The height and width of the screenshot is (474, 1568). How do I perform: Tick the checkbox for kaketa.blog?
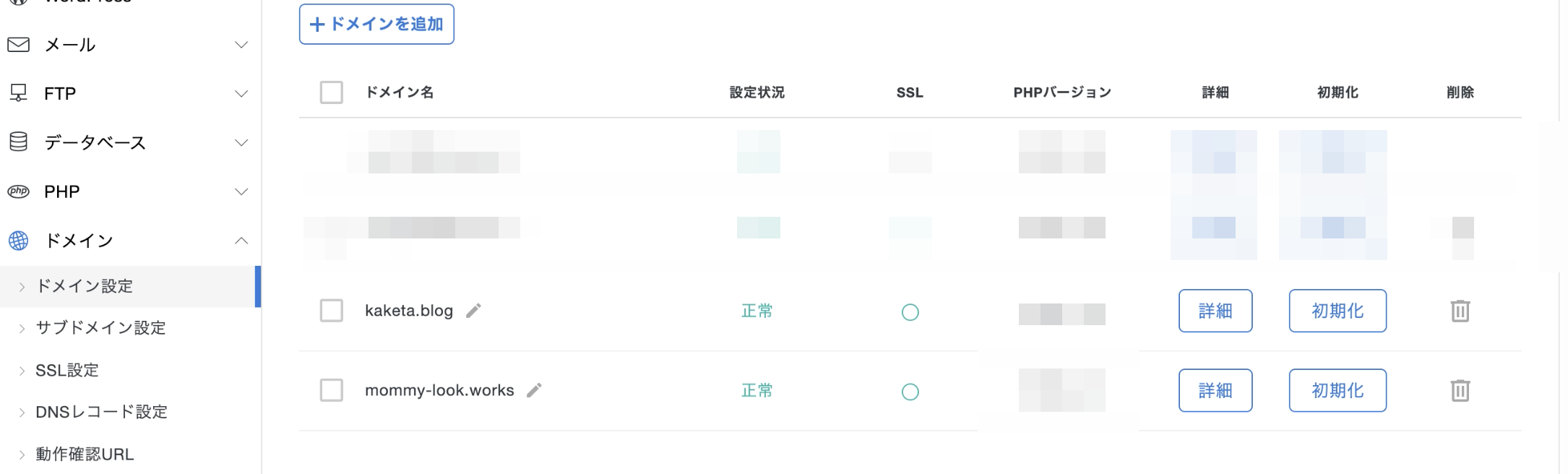332,311
